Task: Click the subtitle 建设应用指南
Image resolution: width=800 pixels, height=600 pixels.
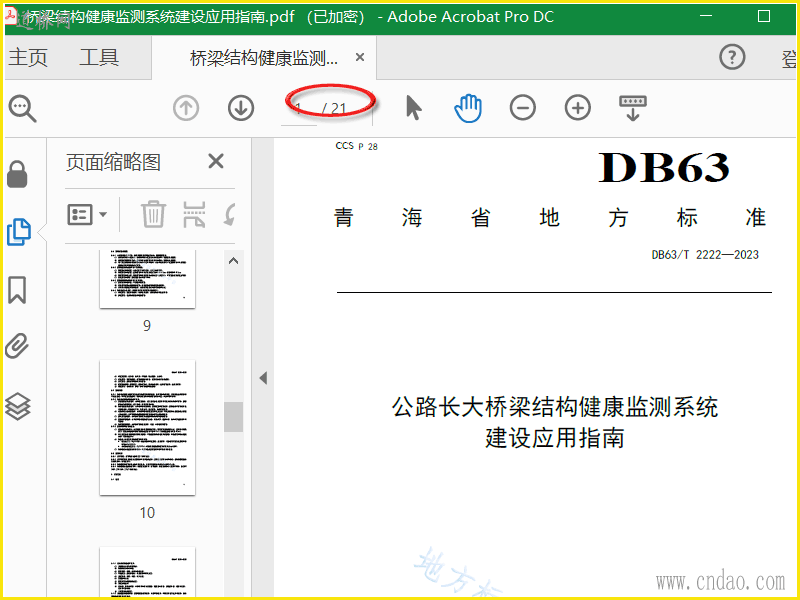Action: tap(555, 438)
